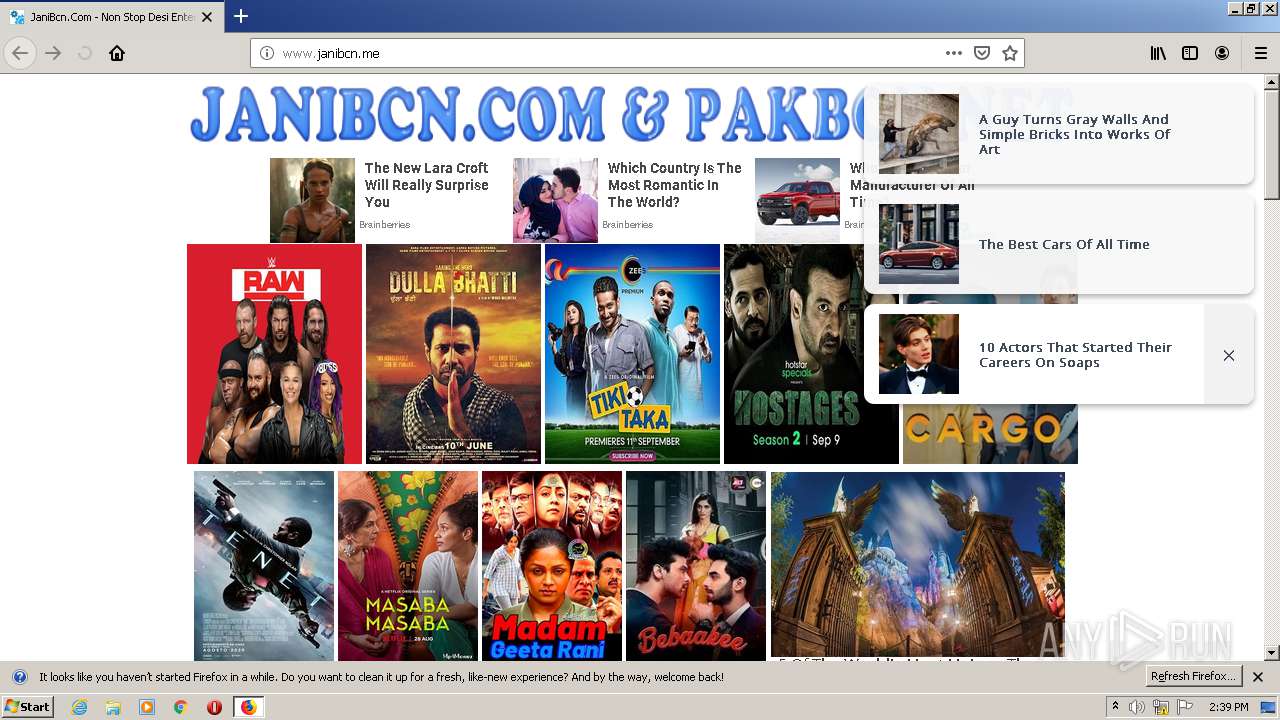Screen dimensions: 1280x720
Task: Open network status tray icon
Action: [1161, 707]
